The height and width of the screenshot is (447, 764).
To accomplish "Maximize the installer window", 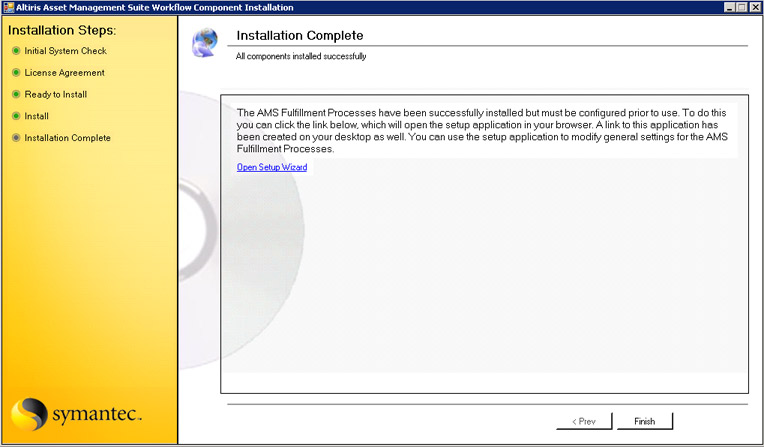I will [x=741, y=7].
